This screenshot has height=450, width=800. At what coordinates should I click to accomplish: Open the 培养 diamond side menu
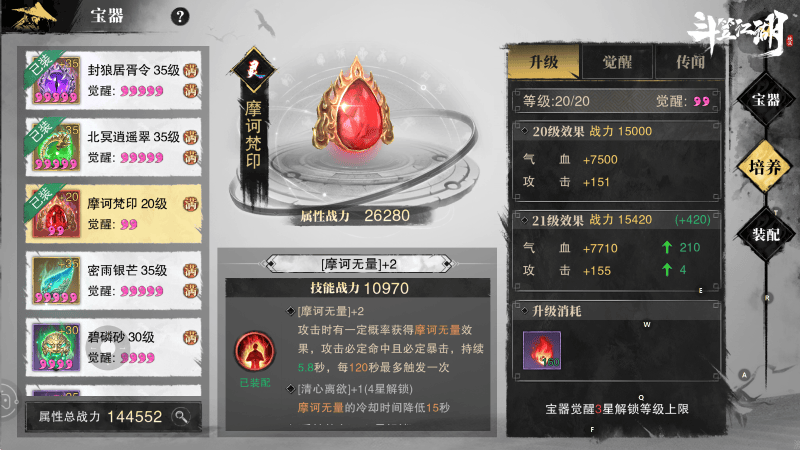[765, 167]
